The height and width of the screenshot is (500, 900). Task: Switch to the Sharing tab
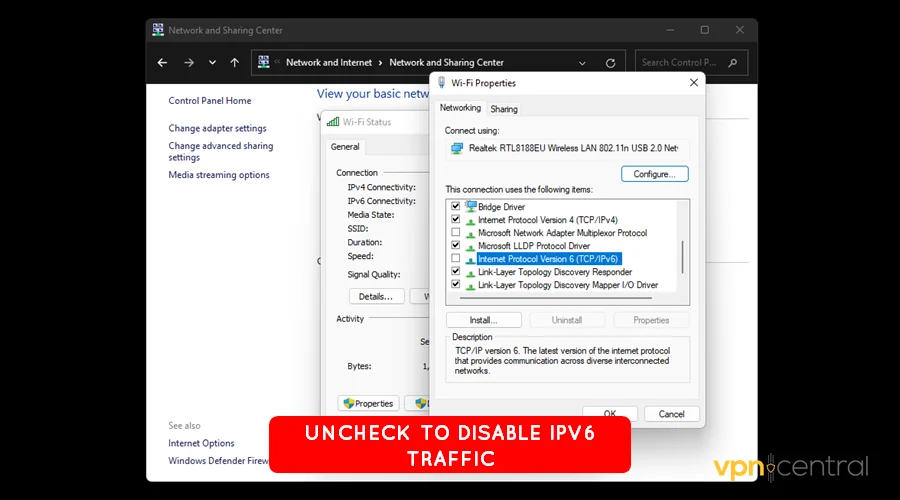pos(504,109)
